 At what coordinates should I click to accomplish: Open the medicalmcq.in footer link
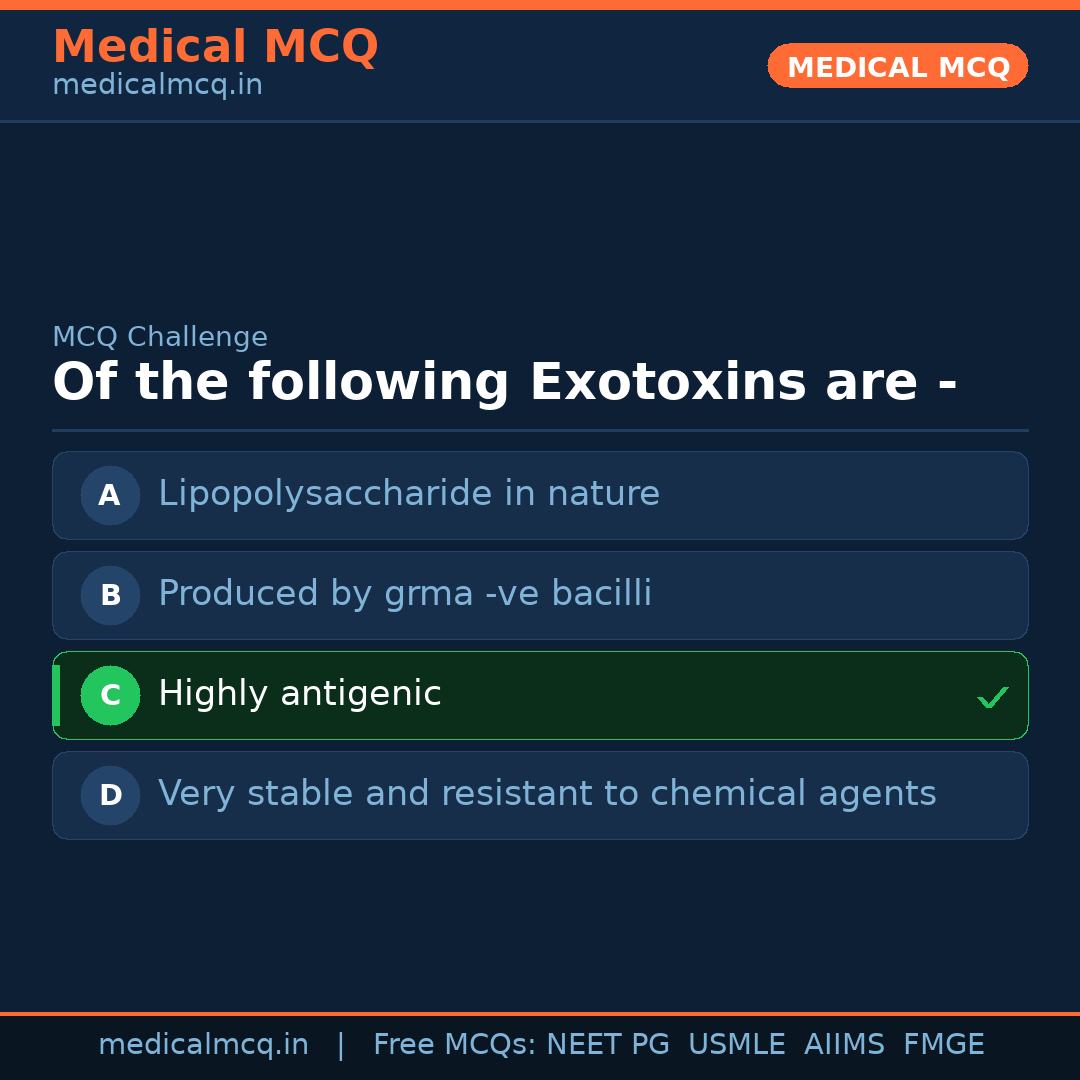coord(203,1045)
